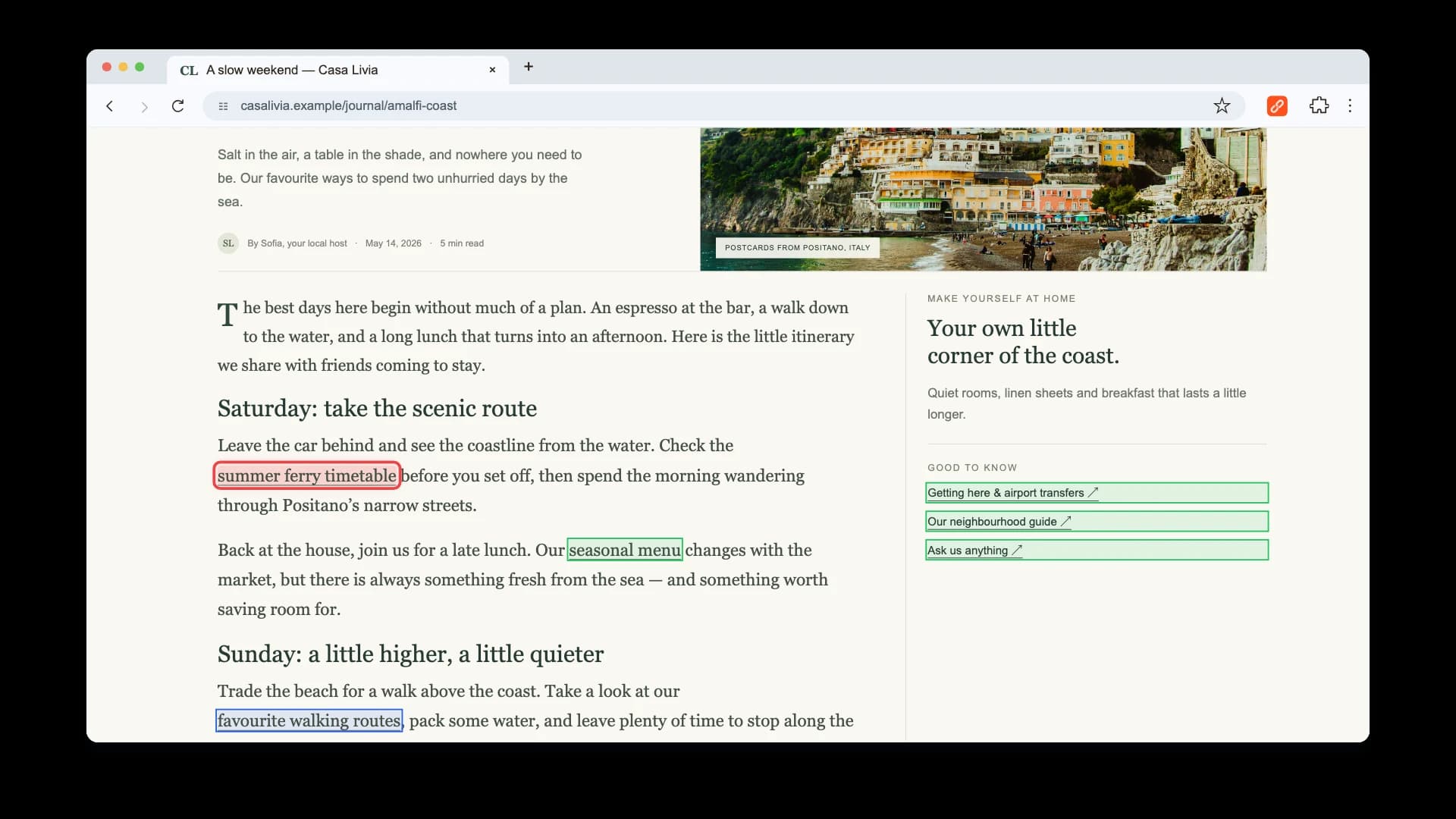Visit 'Our neighbourhood guide' link
This screenshot has height=819, width=1456.
[1097, 522]
